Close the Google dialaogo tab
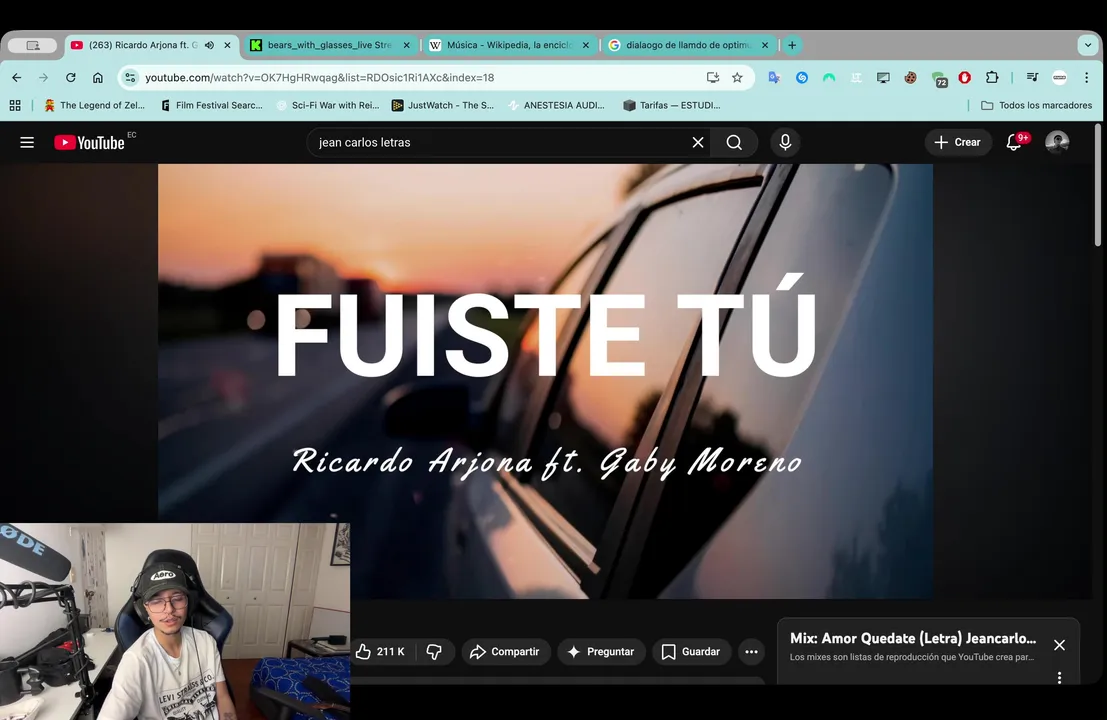The width and height of the screenshot is (1107, 720). pyautogui.click(x=765, y=45)
